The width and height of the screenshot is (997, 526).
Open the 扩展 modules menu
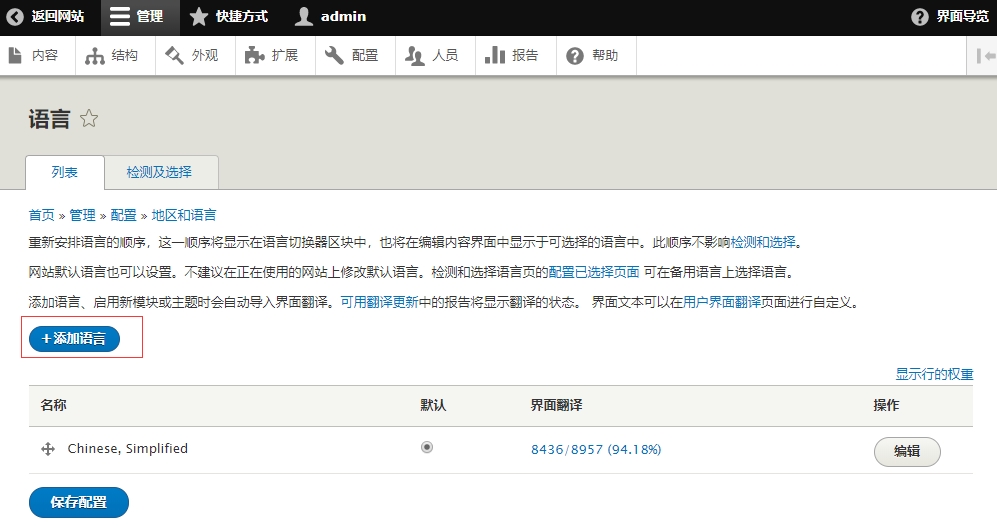(x=272, y=56)
